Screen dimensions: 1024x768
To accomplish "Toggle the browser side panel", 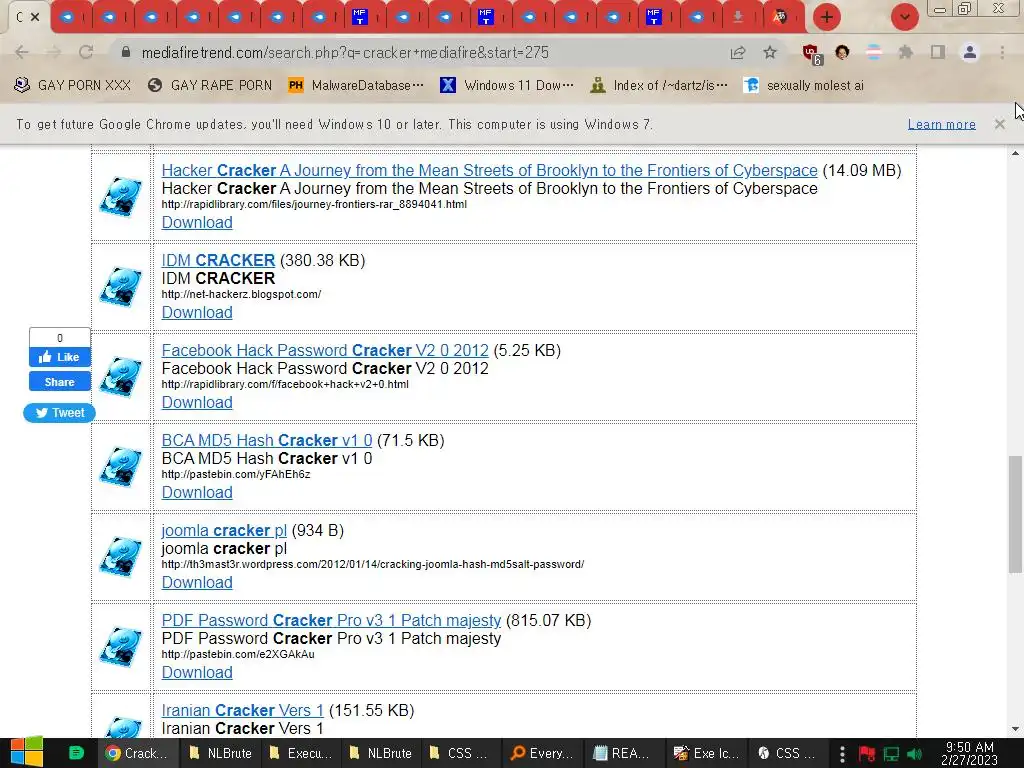I will pyautogui.click(x=938, y=52).
